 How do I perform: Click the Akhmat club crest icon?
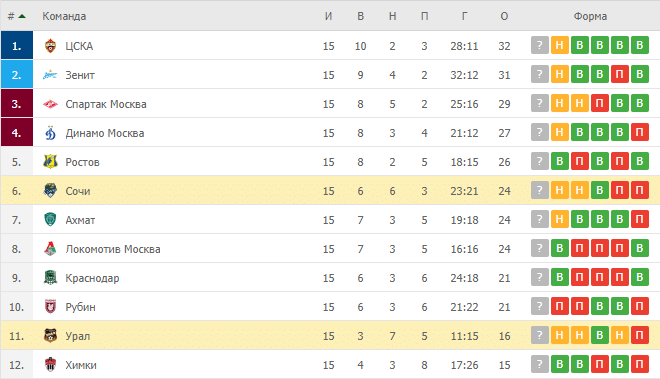(x=51, y=220)
